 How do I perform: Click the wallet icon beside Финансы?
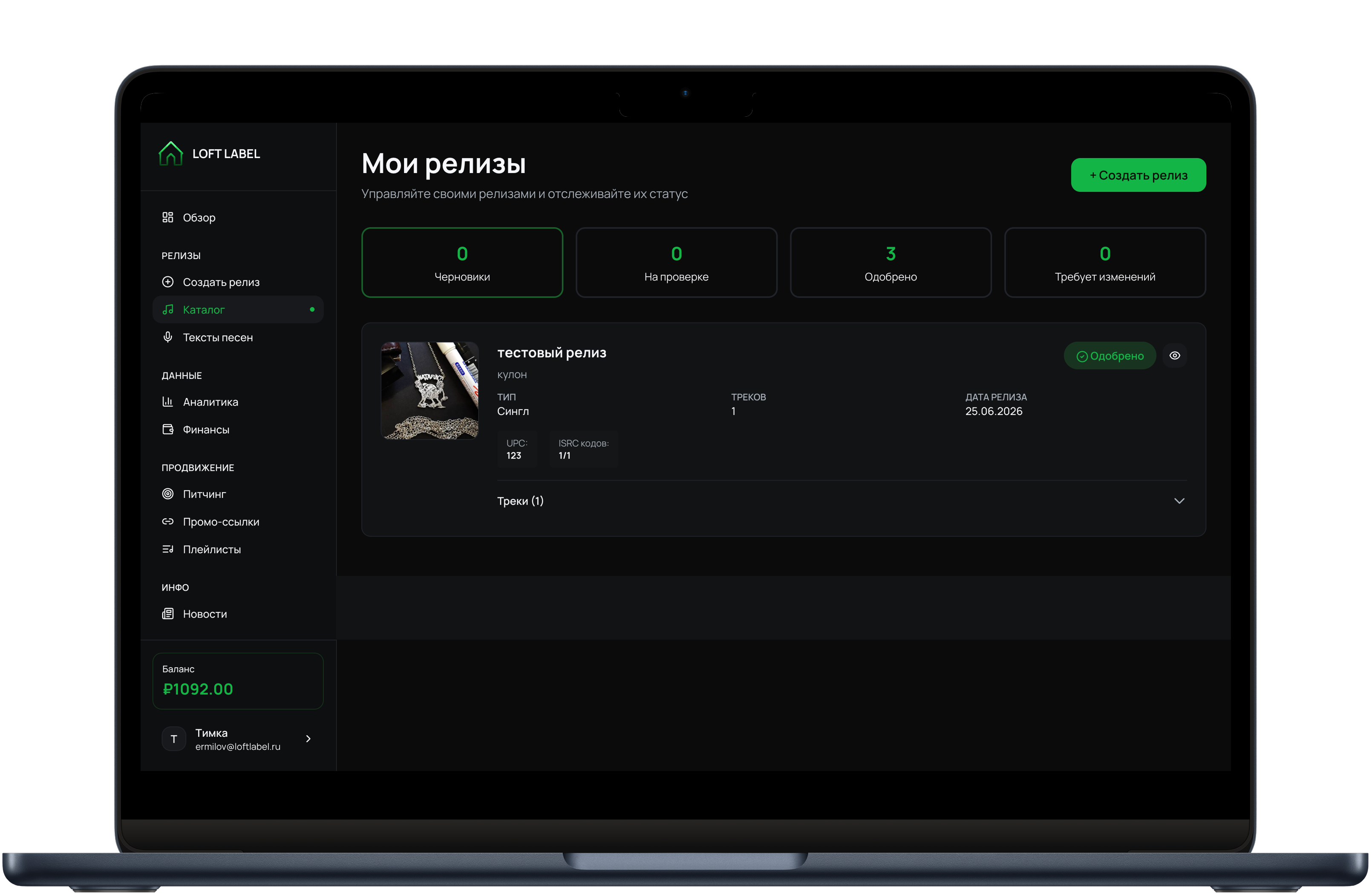168,429
